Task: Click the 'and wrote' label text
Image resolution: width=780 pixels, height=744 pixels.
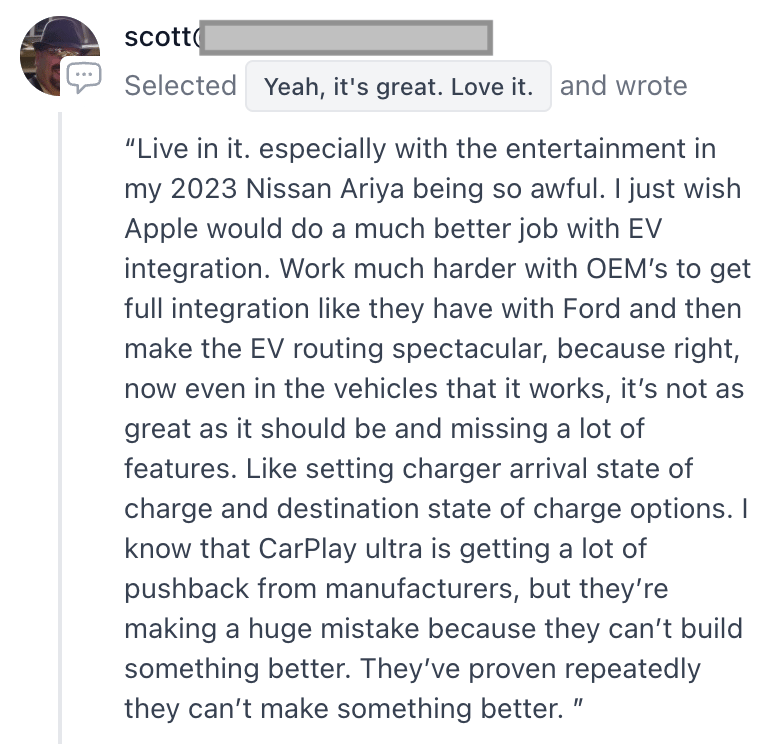Action: click(623, 86)
